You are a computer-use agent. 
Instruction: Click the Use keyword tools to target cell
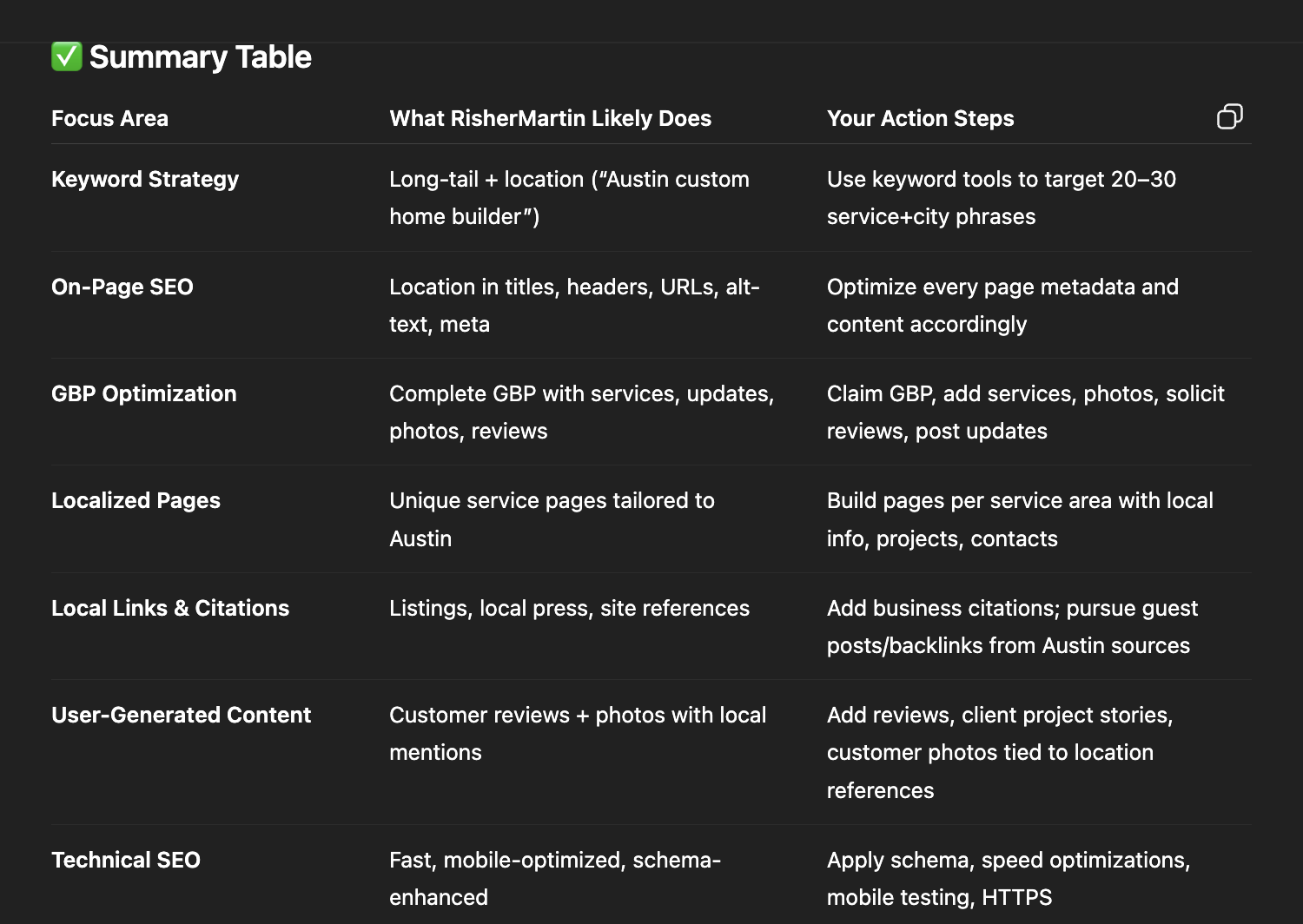[x=1002, y=198]
